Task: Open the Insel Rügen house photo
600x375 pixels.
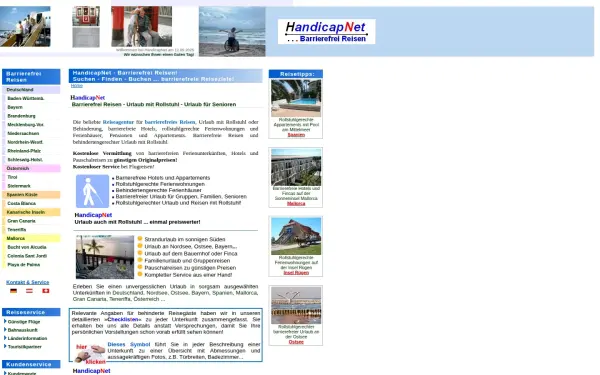Action: [x=296, y=236]
